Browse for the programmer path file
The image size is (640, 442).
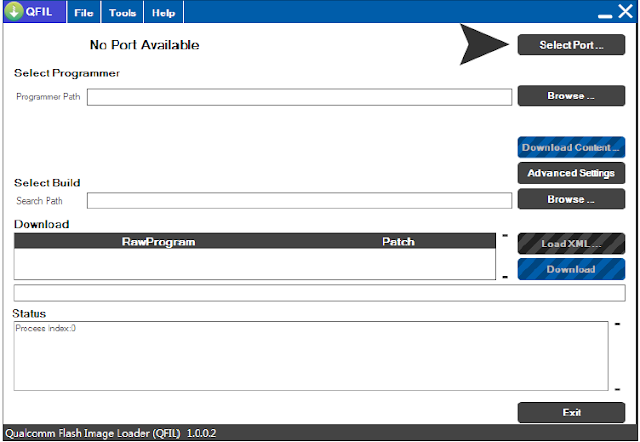[571, 96]
